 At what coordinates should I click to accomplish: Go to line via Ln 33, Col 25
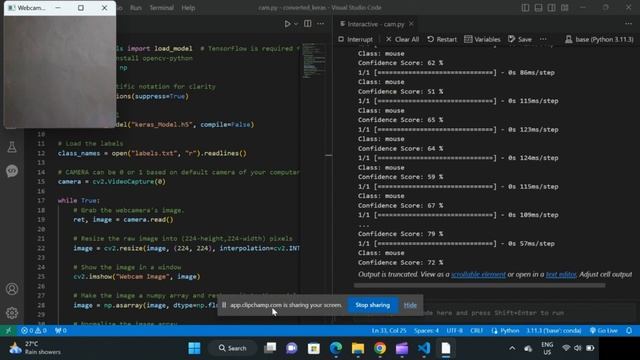click(389, 331)
